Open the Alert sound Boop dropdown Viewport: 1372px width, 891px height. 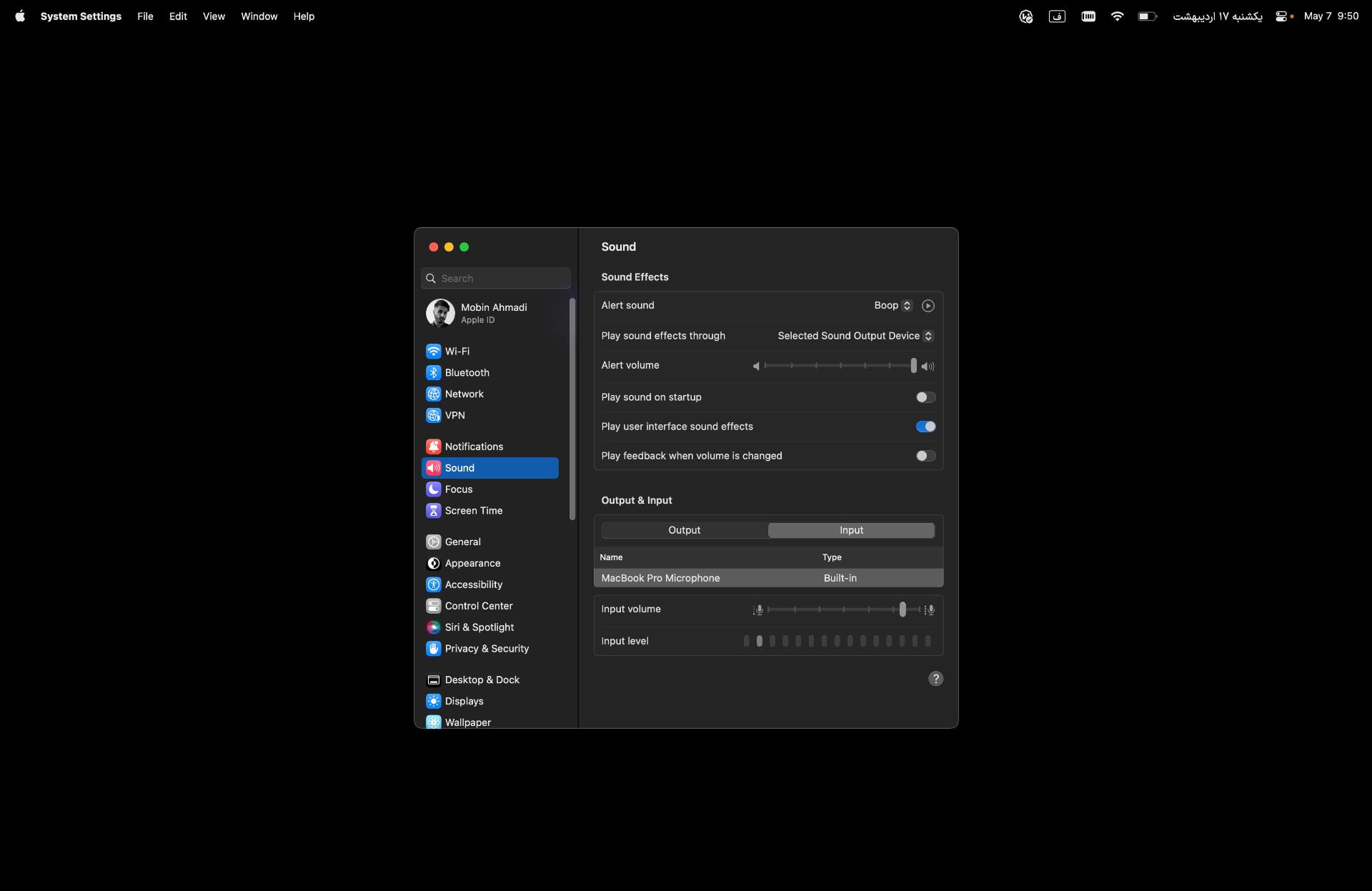pyautogui.click(x=893, y=306)
